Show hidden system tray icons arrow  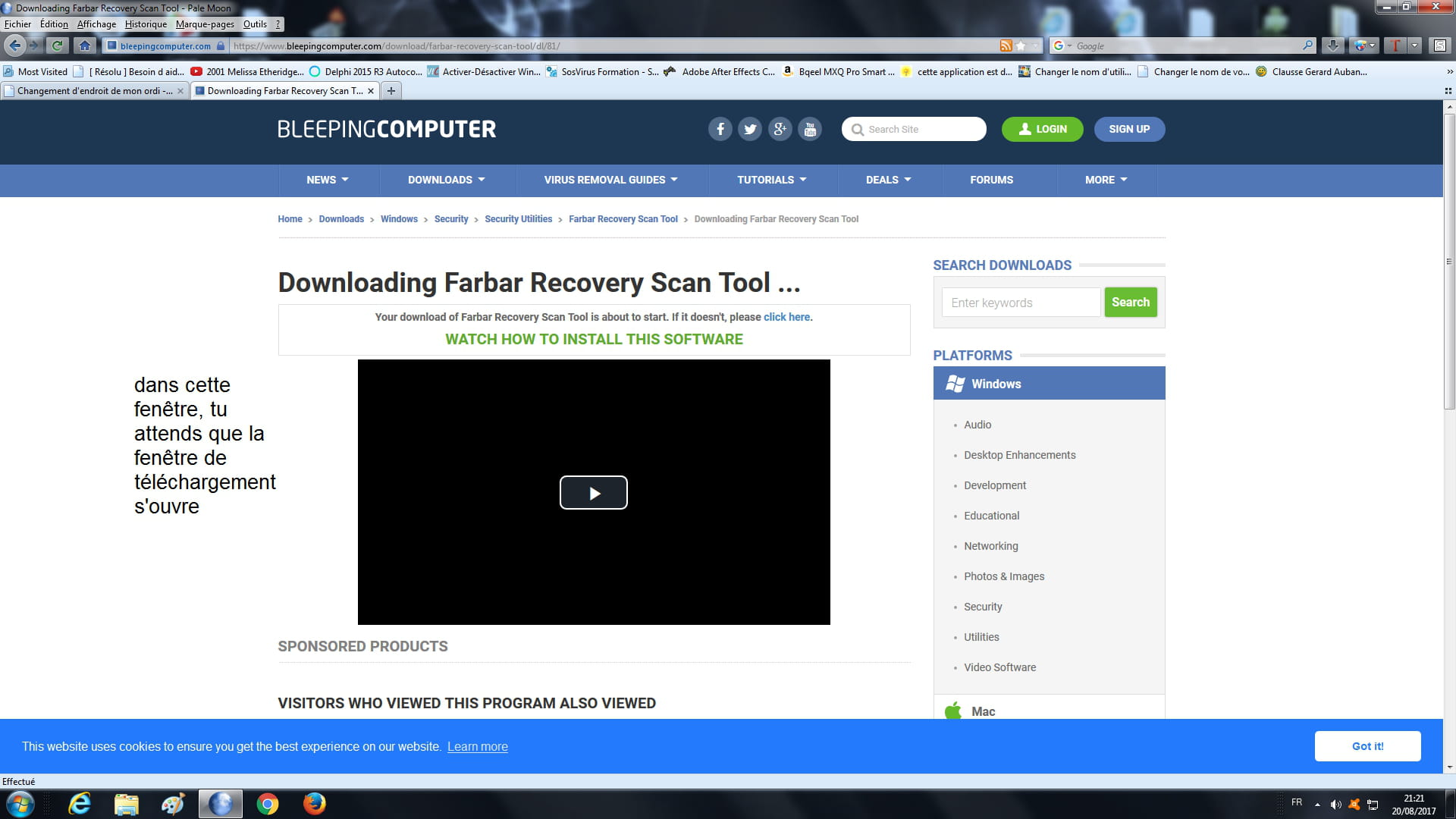[x=1317, y=805]
